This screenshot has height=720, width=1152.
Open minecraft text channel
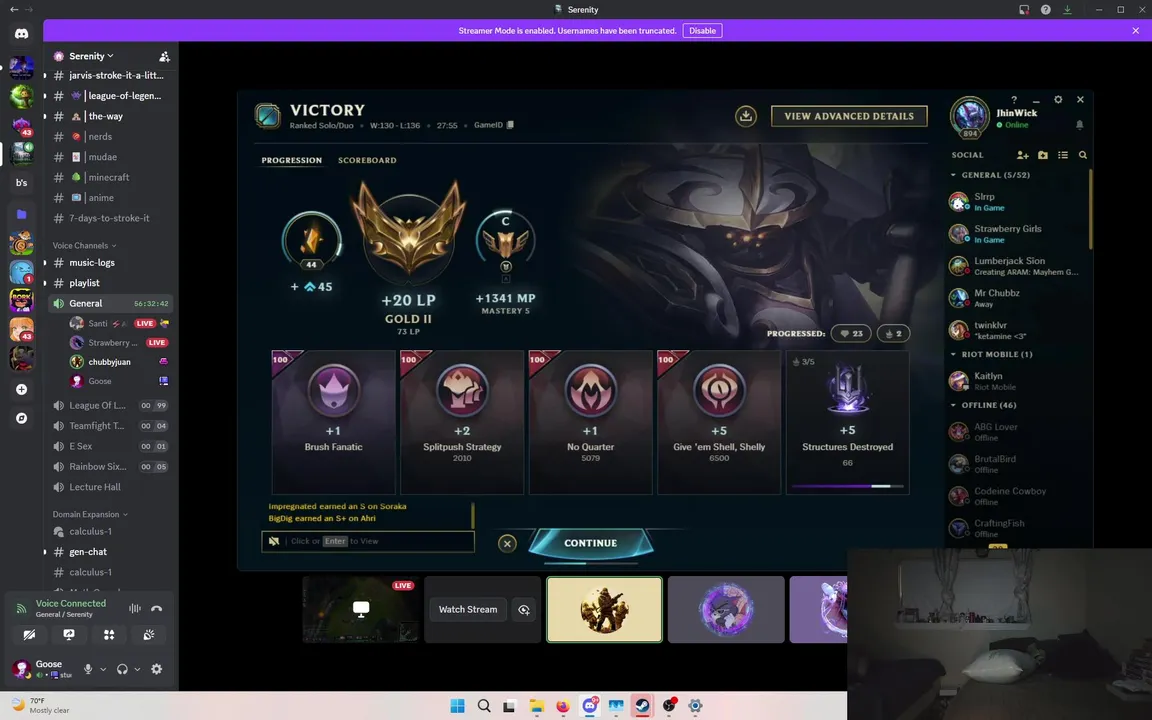109,177
